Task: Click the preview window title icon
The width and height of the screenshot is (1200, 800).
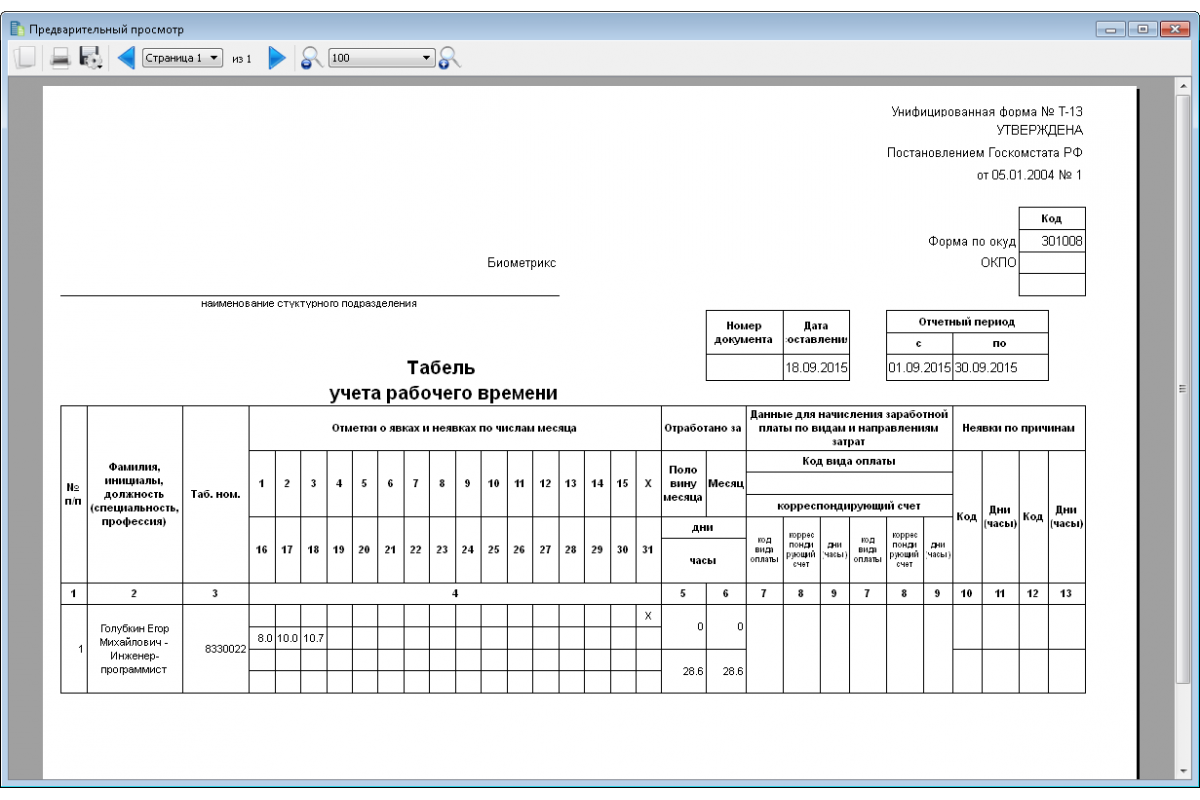Action: [x=16, y=29]
